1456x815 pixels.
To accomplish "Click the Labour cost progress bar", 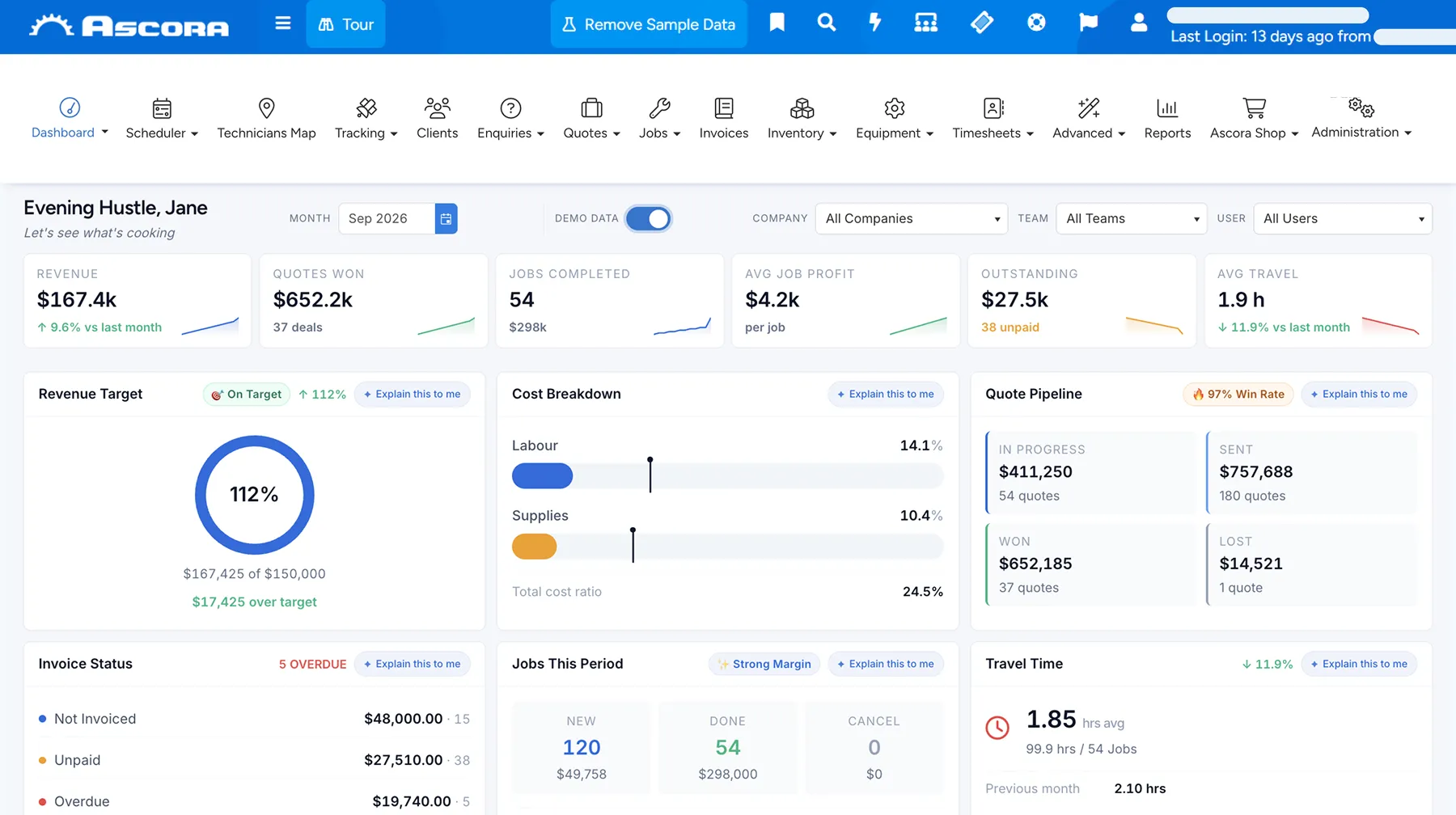I will pos(727,476).
